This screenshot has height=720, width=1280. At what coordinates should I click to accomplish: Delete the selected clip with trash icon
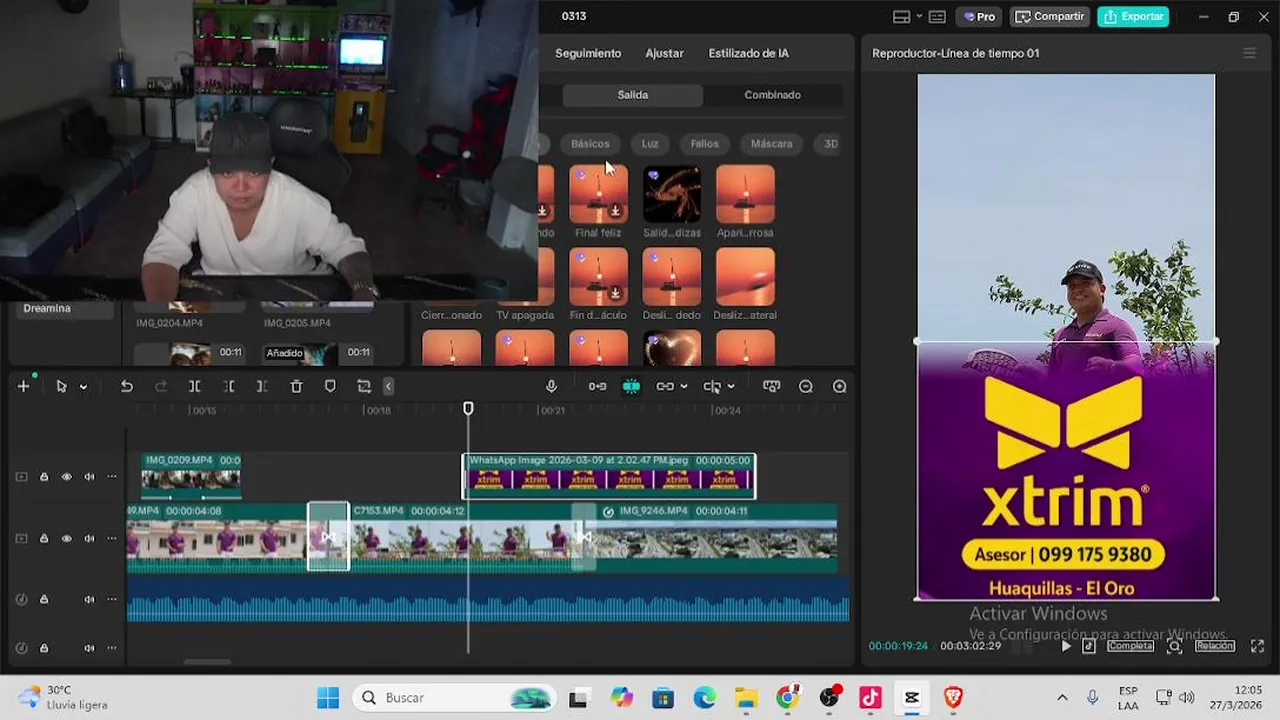coord(296,386)
